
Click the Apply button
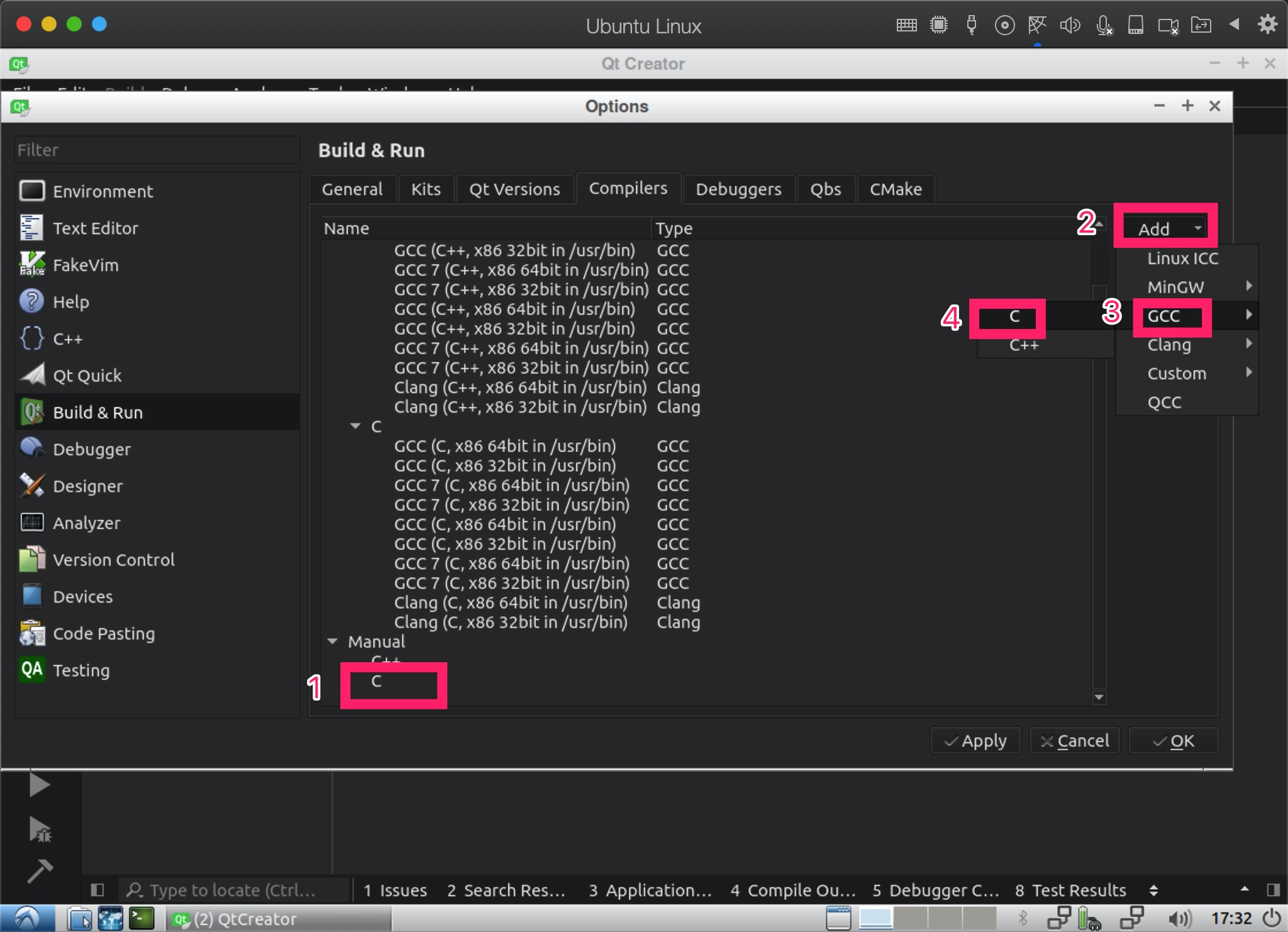975,741
